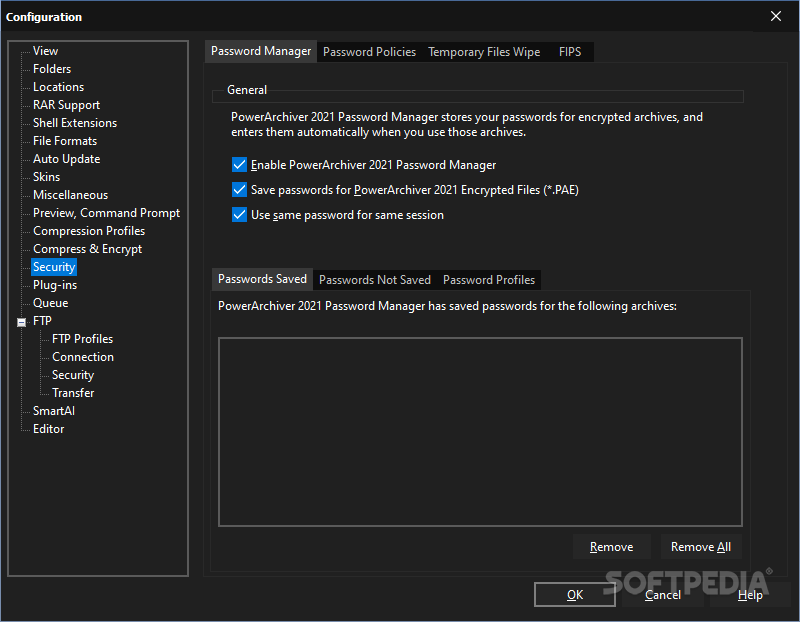The height and width of the screenshot is (622, 800).
Task: Open the Passwords Not Saved tab
Action: 375,280
